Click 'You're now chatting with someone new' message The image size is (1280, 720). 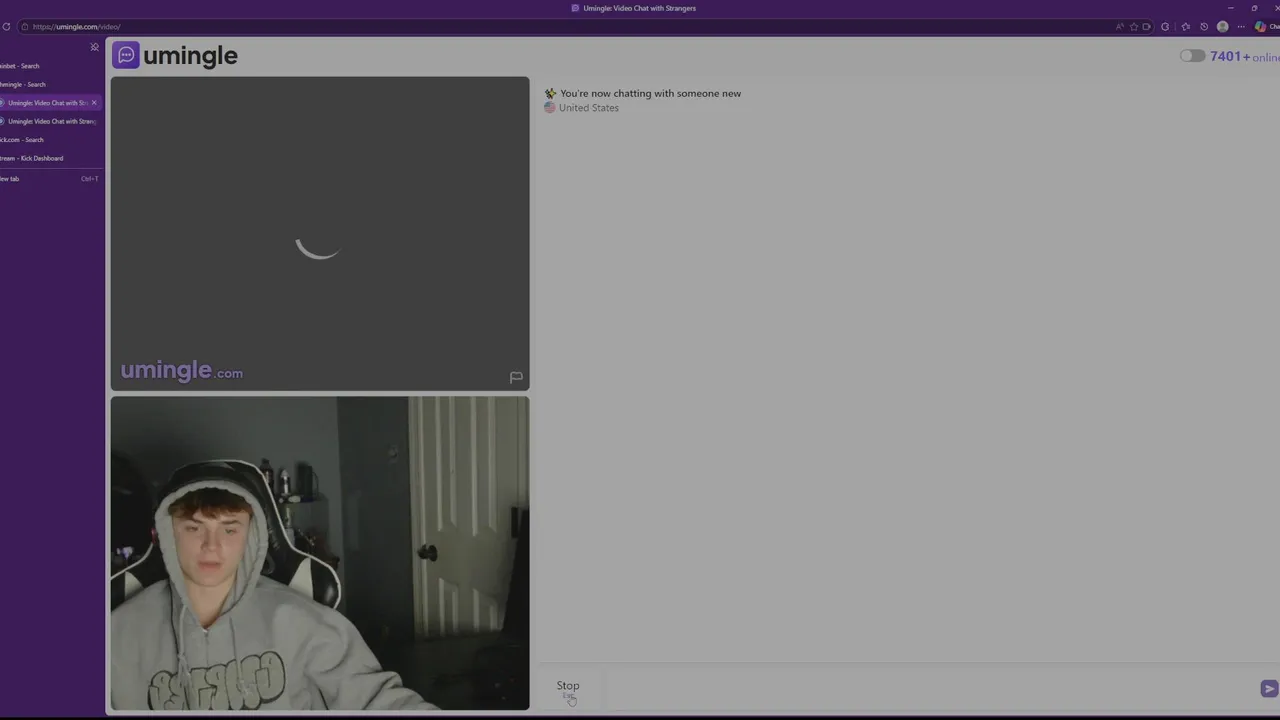click(650, 93)
